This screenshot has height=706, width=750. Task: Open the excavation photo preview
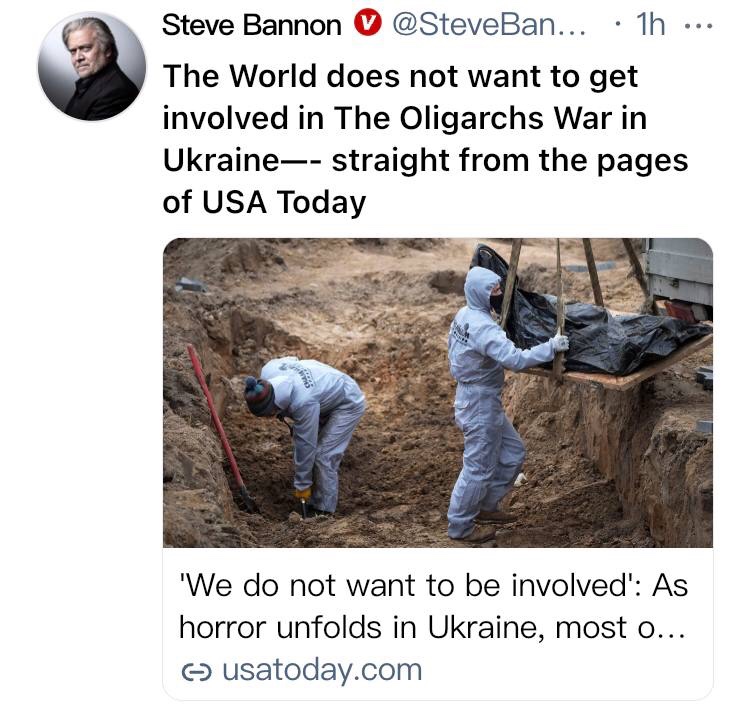tap(438, 393)
